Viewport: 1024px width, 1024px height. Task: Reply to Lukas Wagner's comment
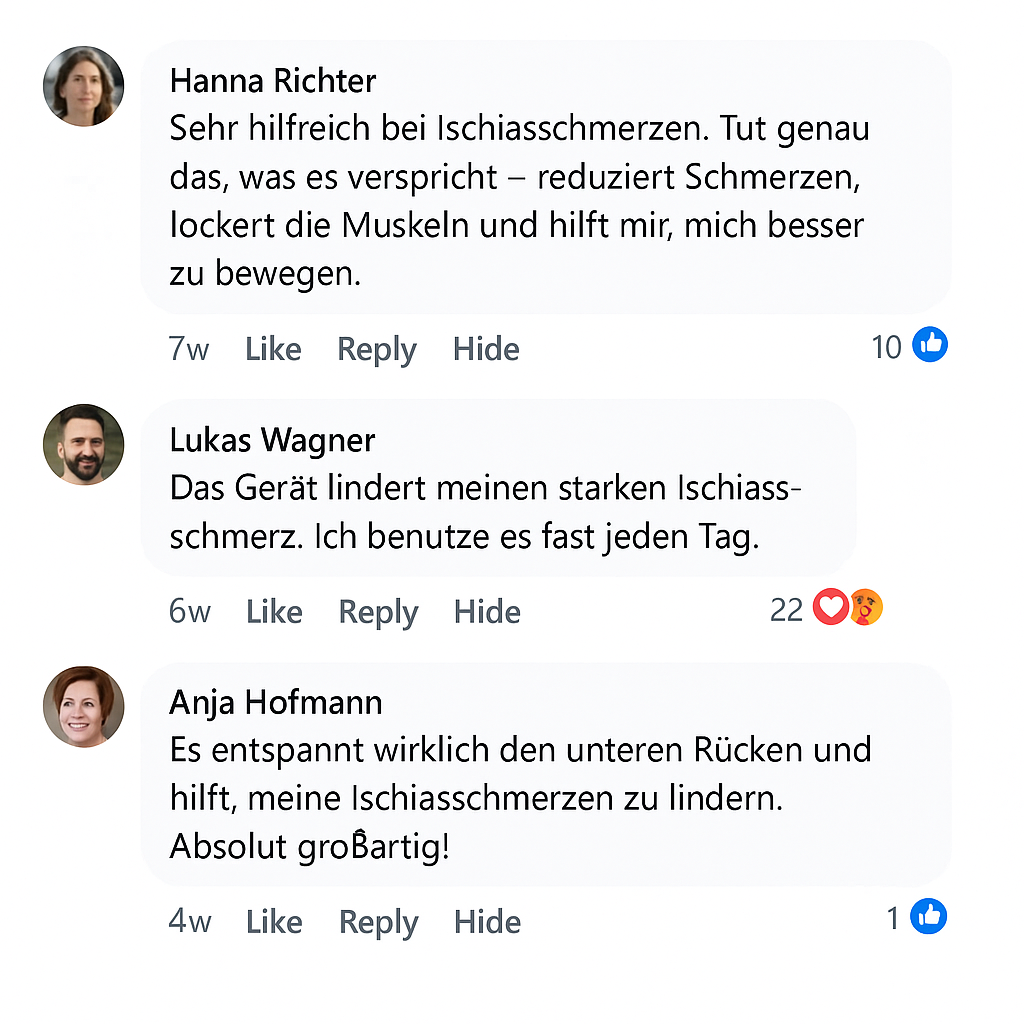[378, 612]
